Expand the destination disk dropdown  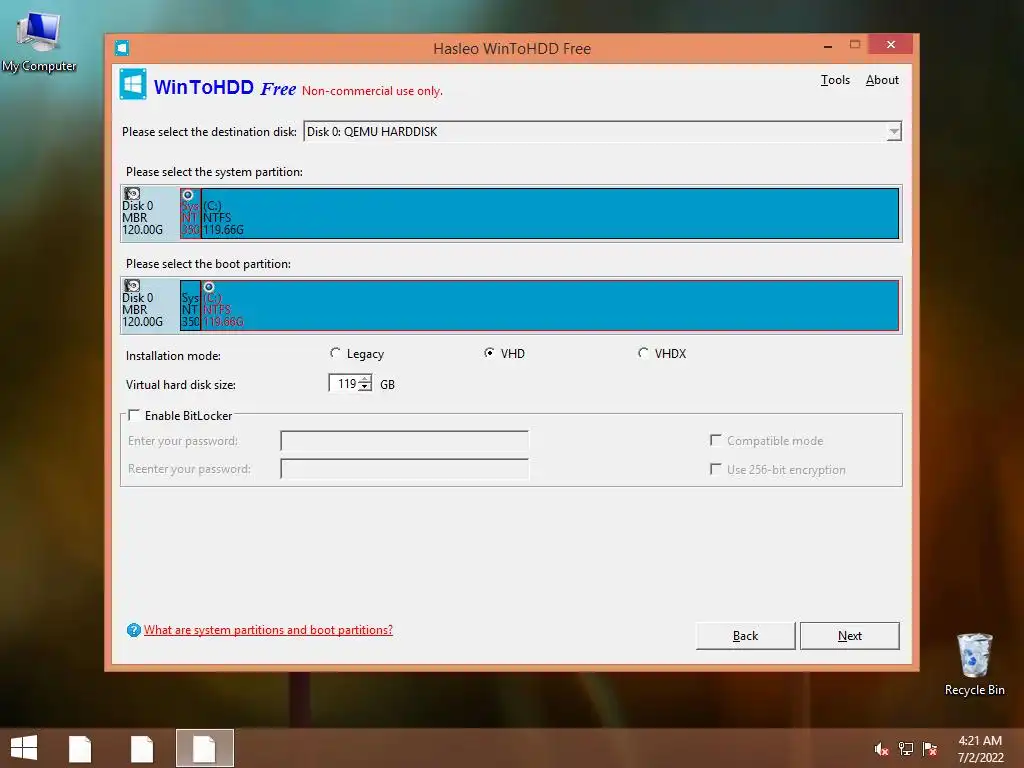[x=893, y=132]
